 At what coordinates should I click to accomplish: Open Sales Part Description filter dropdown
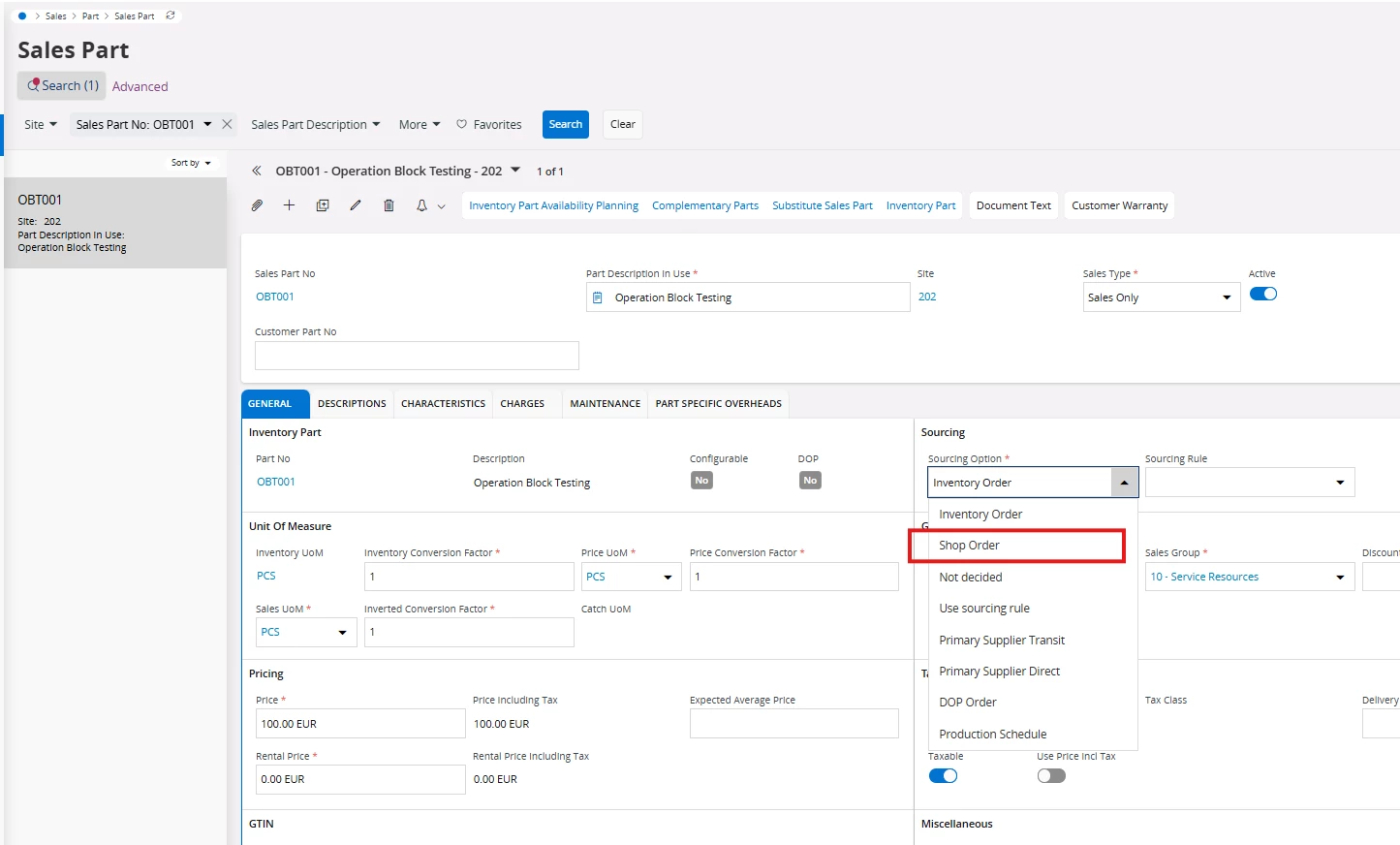(315, 124)
